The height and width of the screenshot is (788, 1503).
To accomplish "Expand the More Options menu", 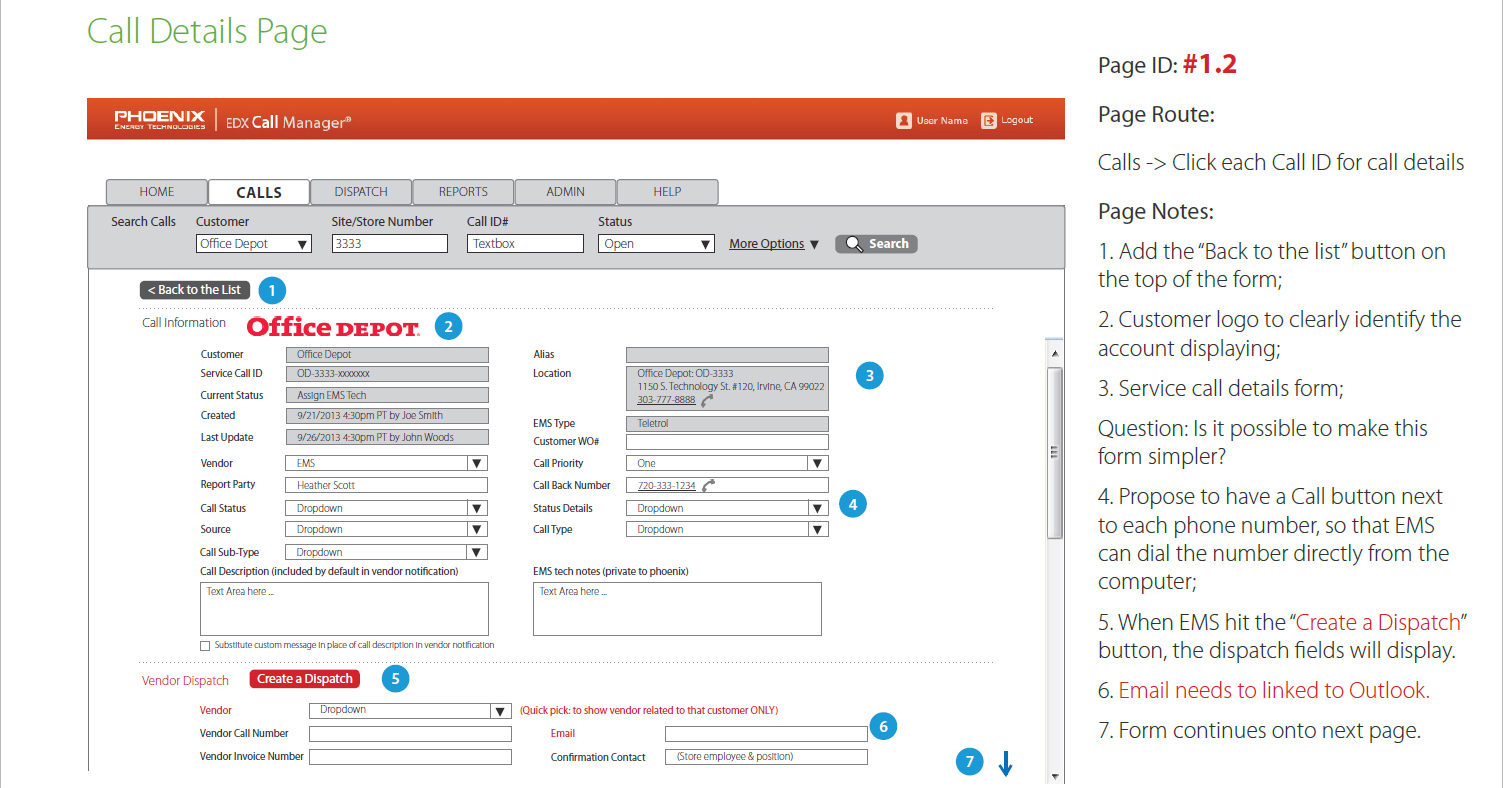I will (x=769, y=243).
